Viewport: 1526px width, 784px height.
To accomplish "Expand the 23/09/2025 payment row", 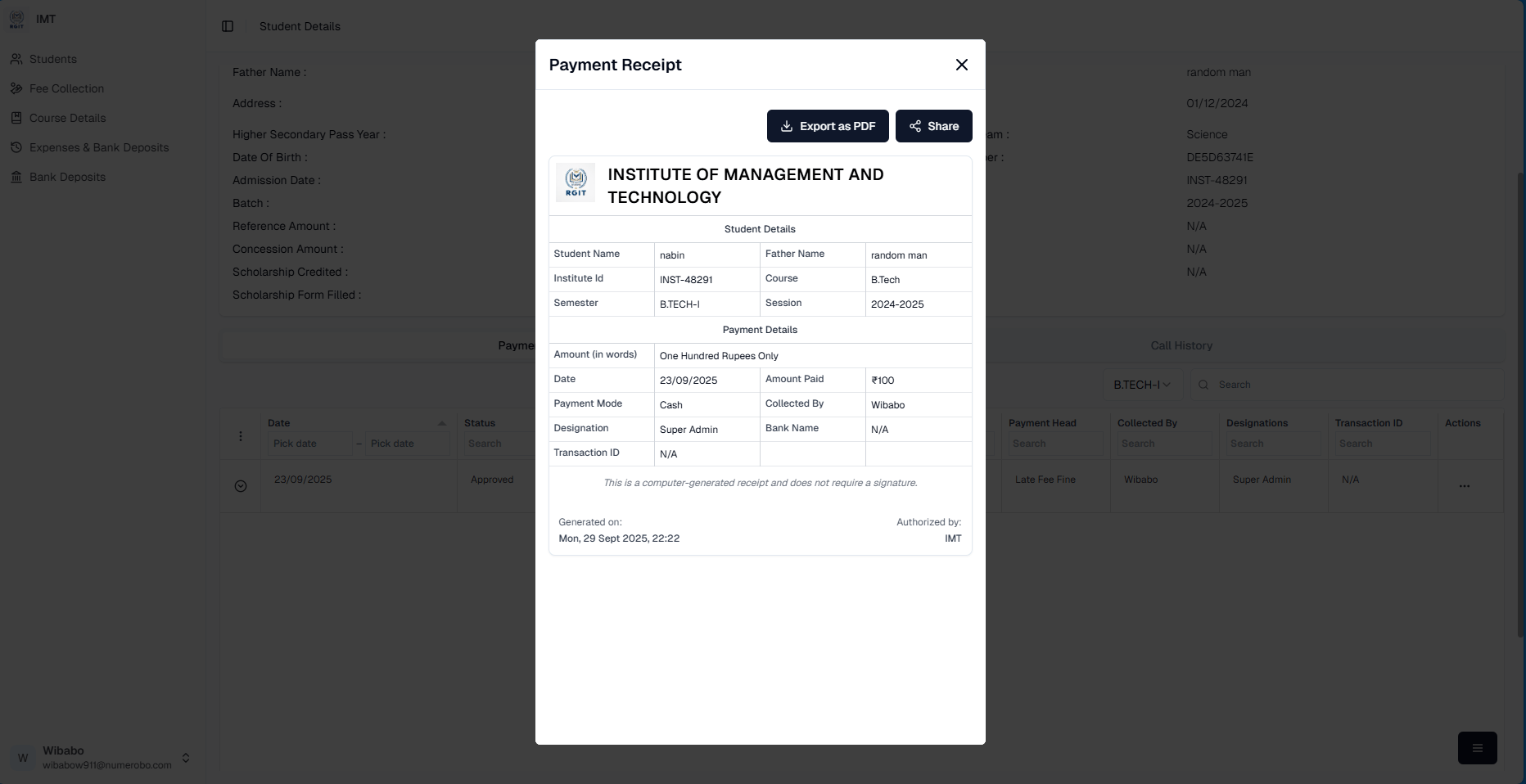I will (x=241, y=486).
